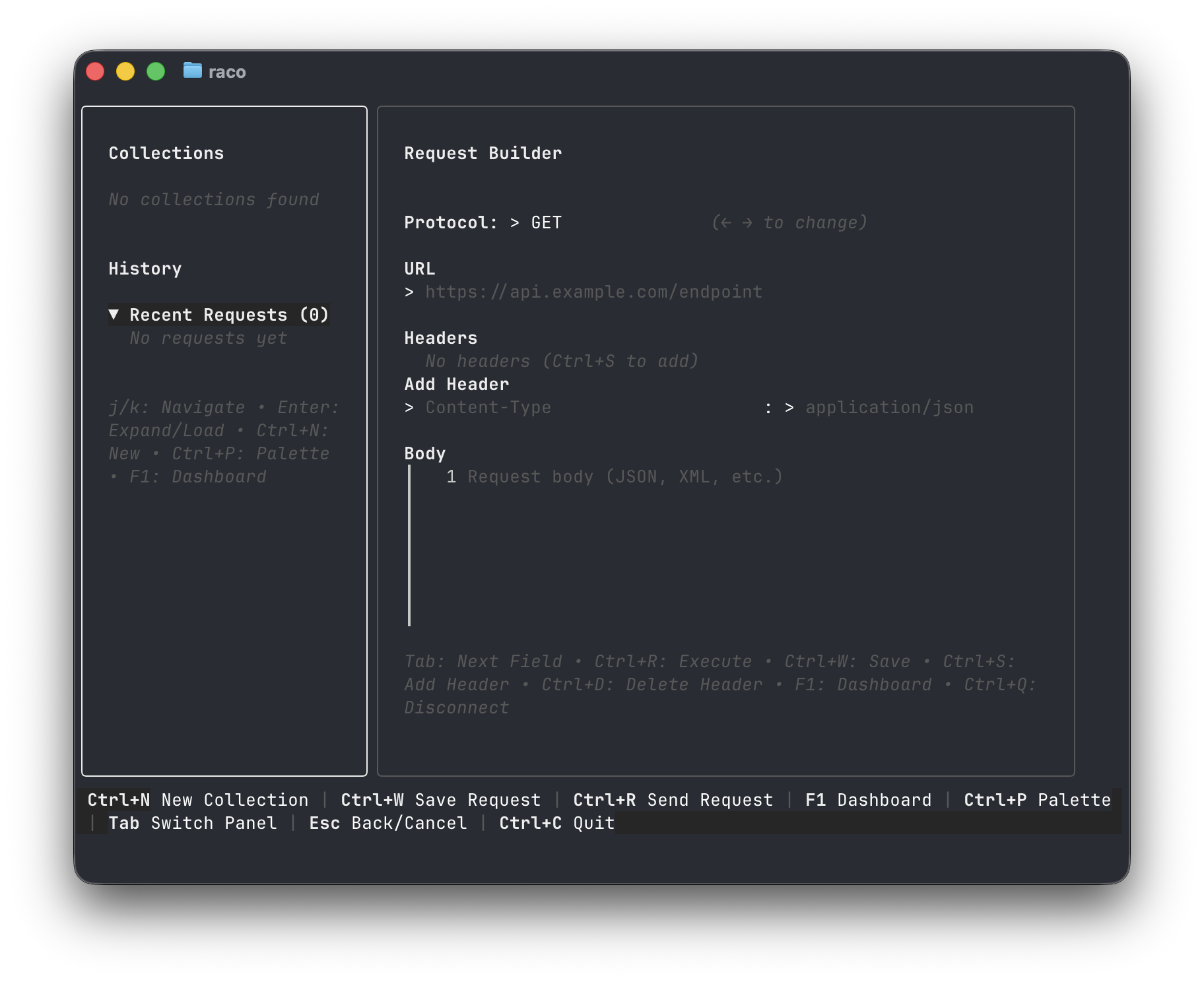Click Back/Cancel in the status bar
1204x982 pixels.
pyautogui.click(x=388, y=823)
